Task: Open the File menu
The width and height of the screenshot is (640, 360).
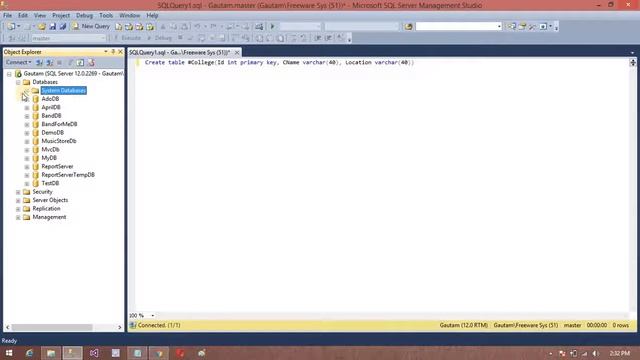Action: 7,15
